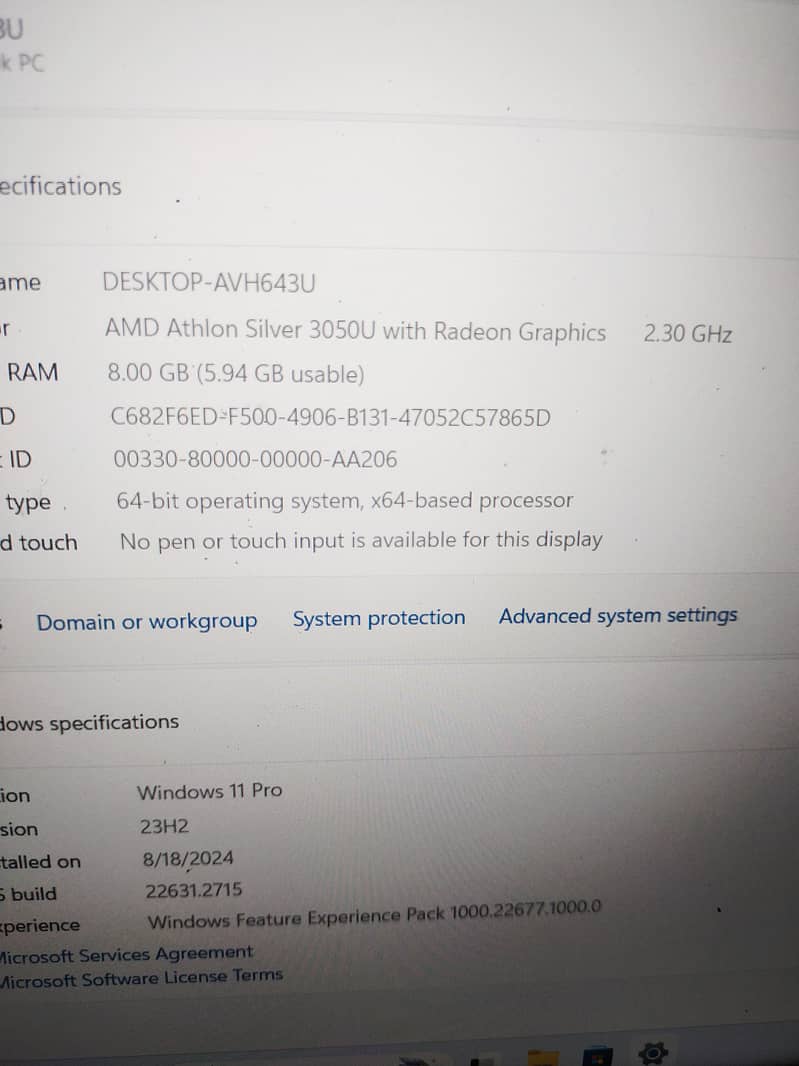View Microsoft Software License Terms link
This screenshot has width=799, height=1066.
tap(141, 978)
